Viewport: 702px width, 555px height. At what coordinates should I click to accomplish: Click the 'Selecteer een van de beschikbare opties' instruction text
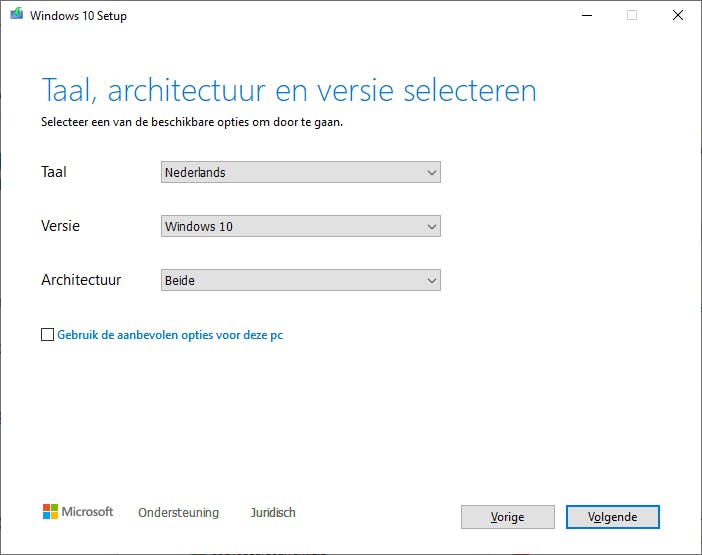coord(198,123)
